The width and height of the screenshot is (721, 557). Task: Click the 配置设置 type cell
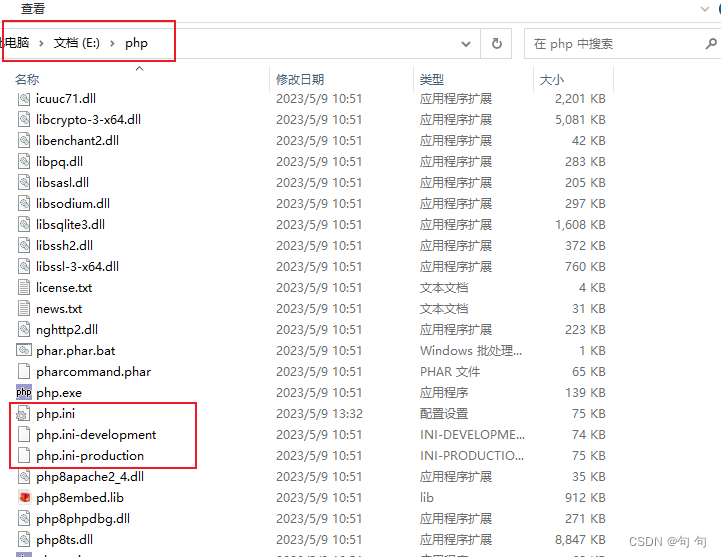pyautogui.click(x=444, y=414)
